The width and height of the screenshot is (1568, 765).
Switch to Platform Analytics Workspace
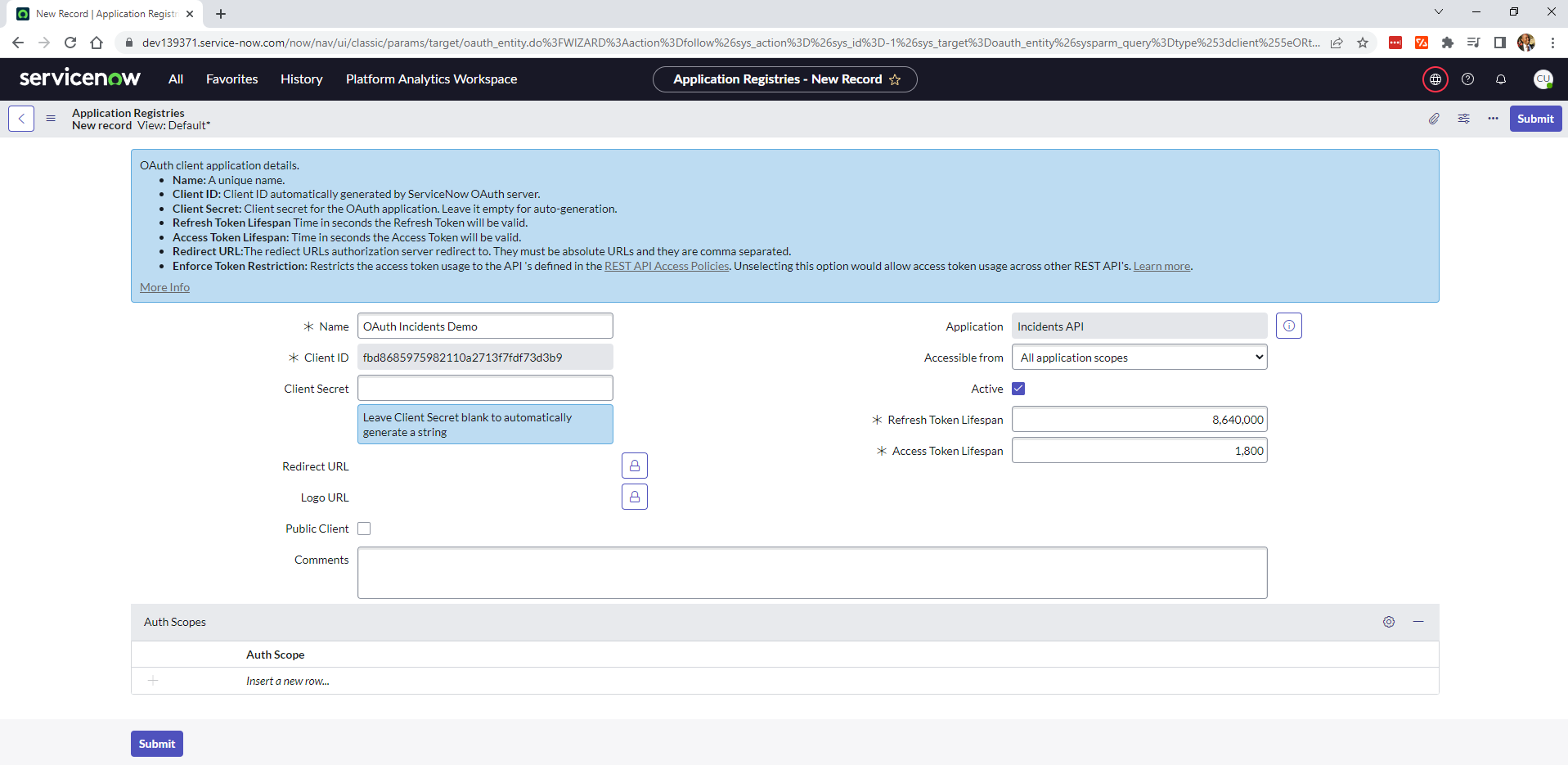click(x=431, y=79)
